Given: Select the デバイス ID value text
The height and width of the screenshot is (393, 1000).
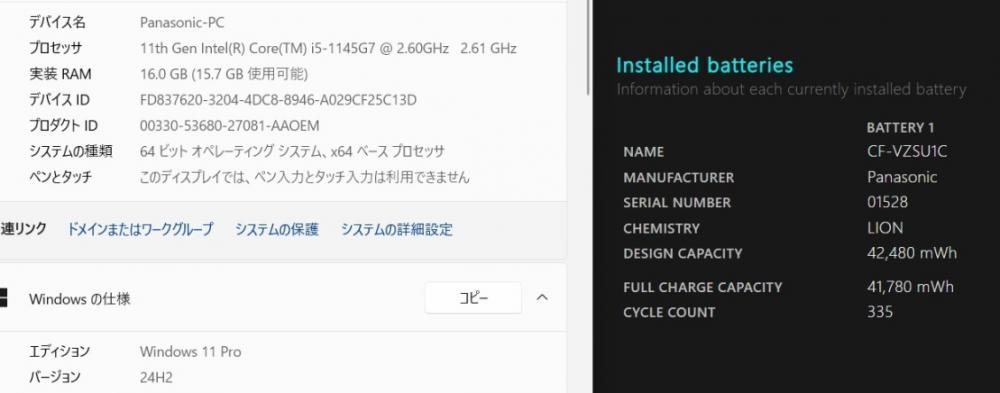Looking at the screenshot, I should pyautogui.click(x=278, y=100).
